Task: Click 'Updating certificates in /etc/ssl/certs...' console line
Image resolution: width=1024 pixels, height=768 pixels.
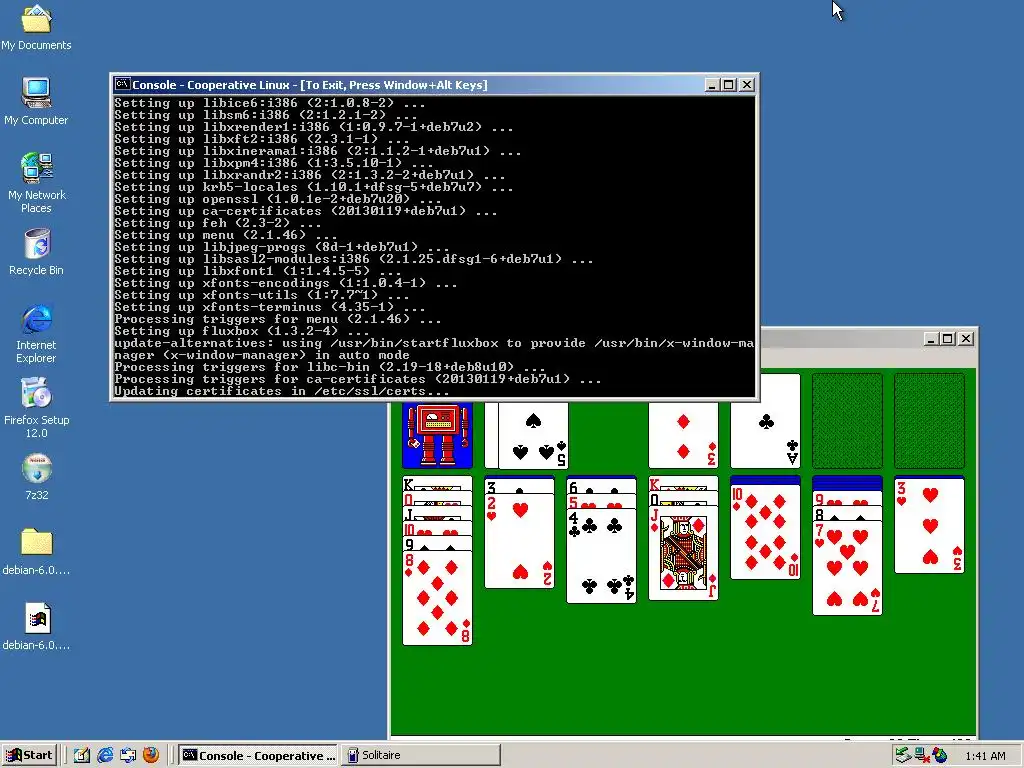Action: click(x=281, y=391)
